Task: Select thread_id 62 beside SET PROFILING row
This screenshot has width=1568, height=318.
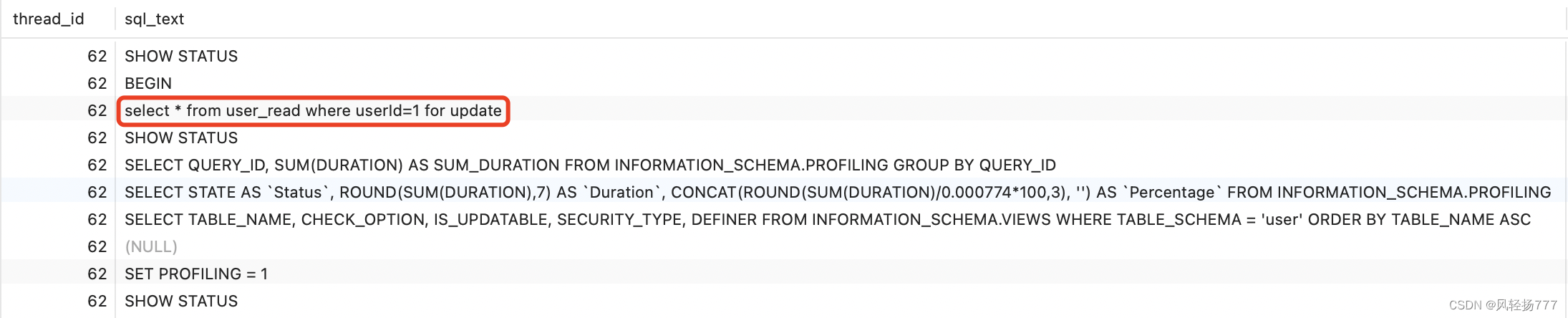Action: coord(97,274)
